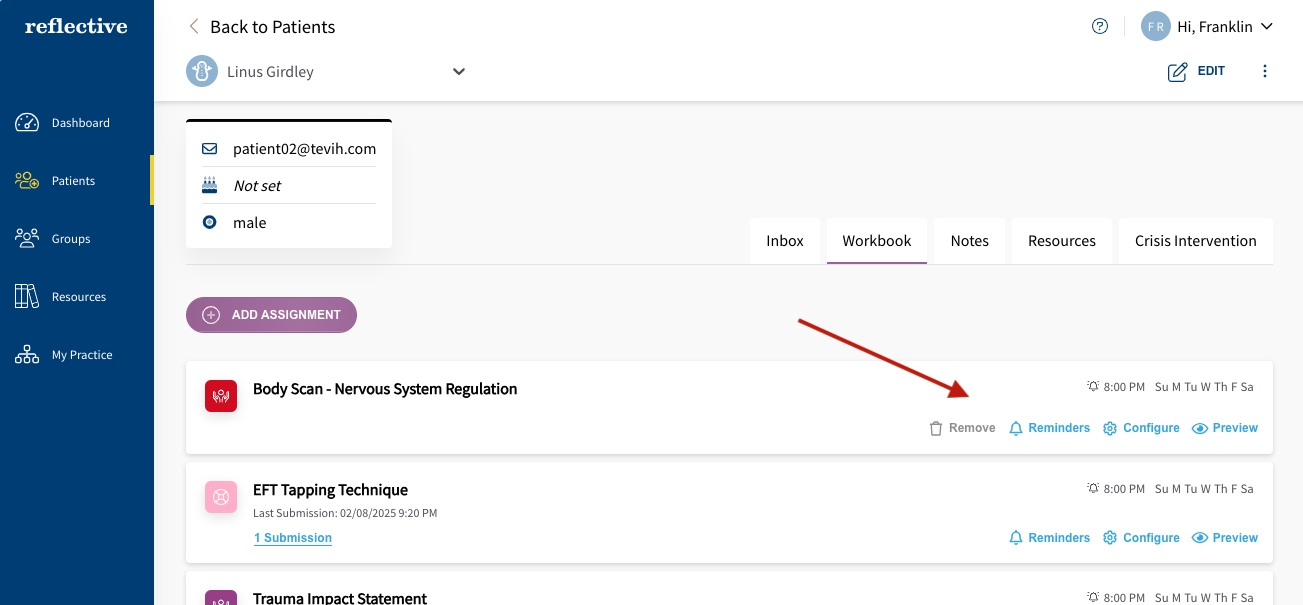
Task: Open the three-dot overflow menu
Action: point(1265,71)
